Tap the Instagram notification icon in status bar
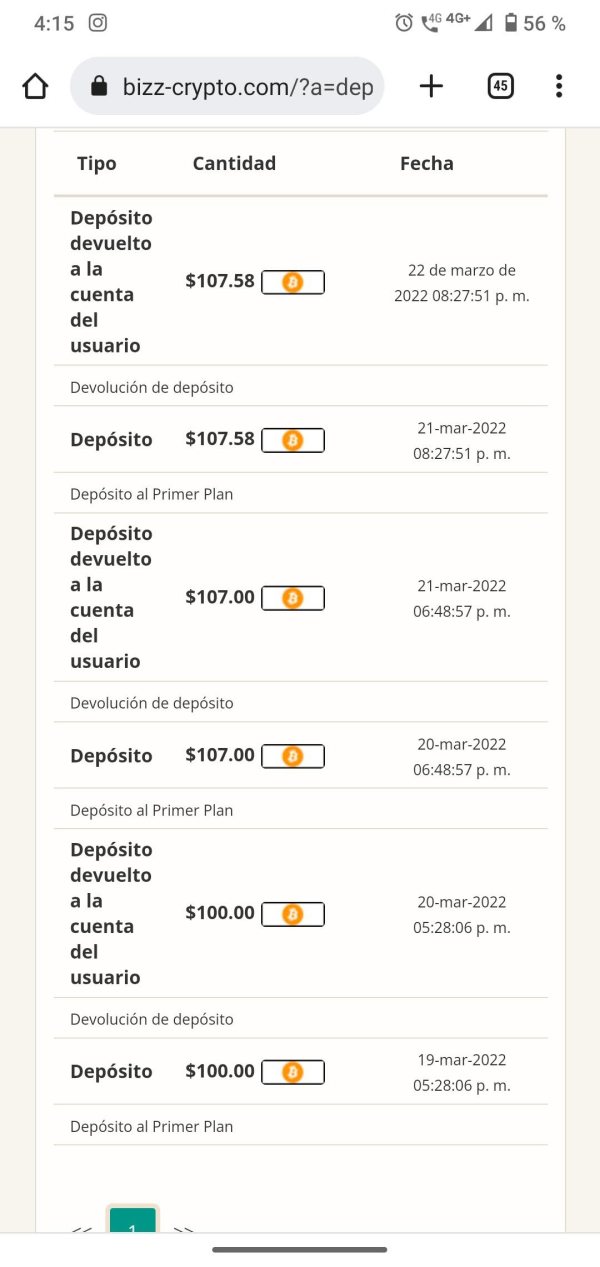The height and width of the screenshot is (1267, 600). tap(98, 23)
